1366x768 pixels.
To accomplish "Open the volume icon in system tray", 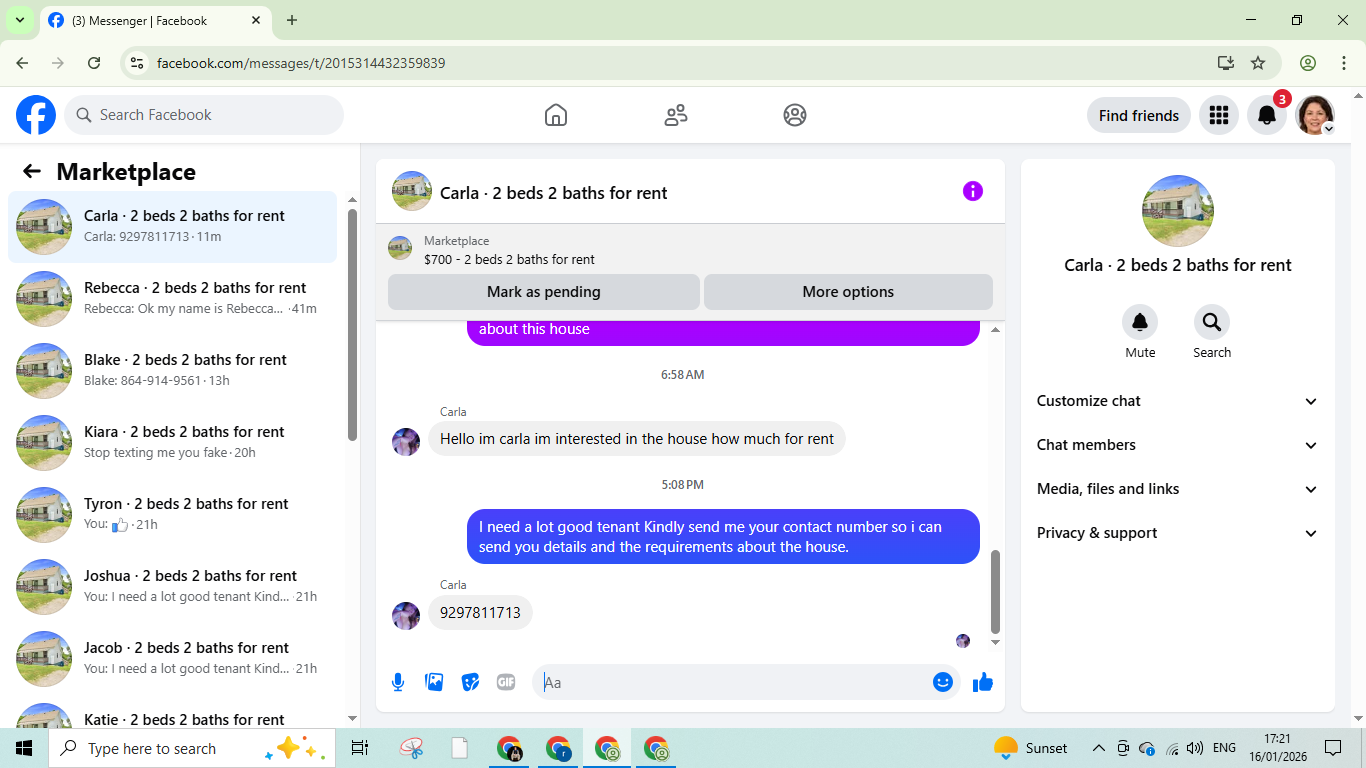I will [x=1195, y=748].
